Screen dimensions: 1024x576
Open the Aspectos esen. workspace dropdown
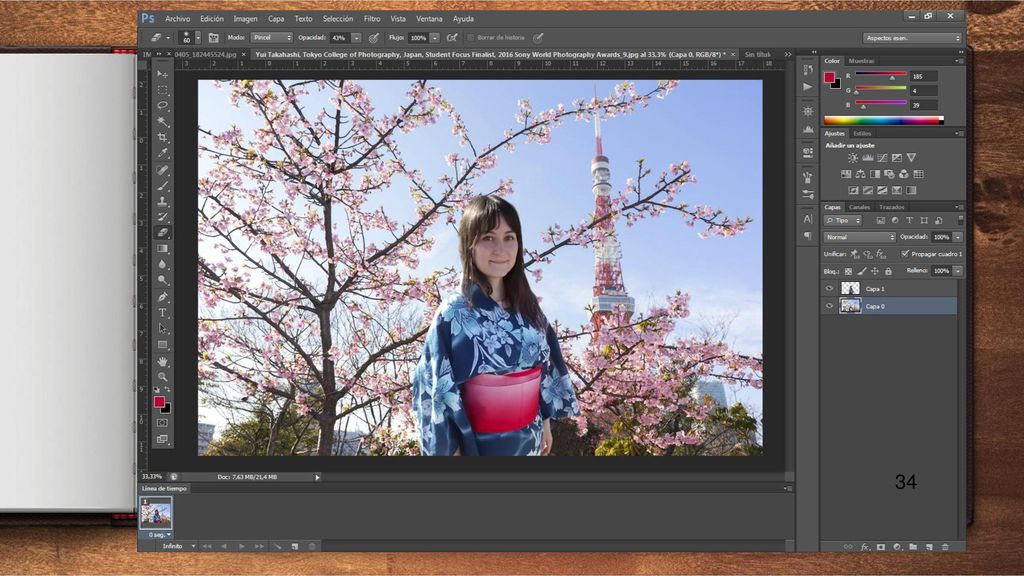pos(912,38)
